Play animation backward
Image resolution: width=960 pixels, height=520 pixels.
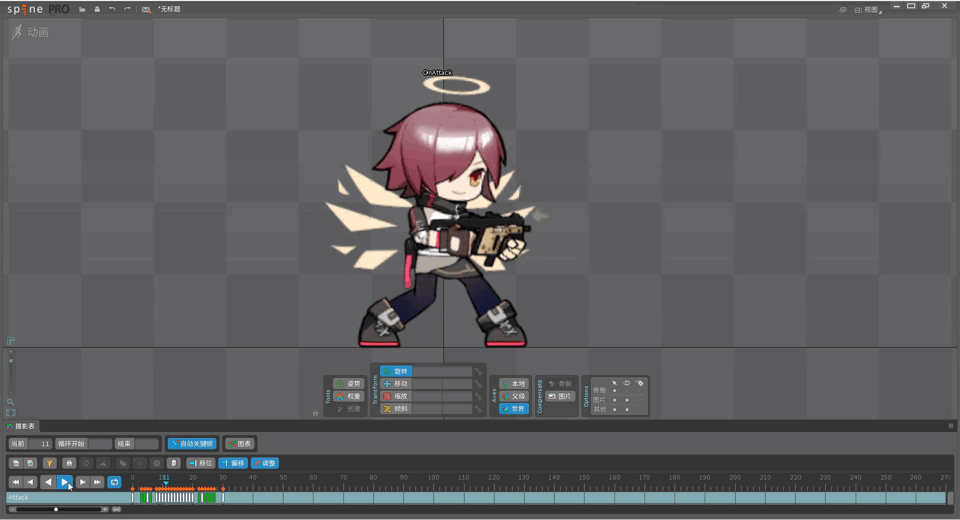tap(48, 482)
